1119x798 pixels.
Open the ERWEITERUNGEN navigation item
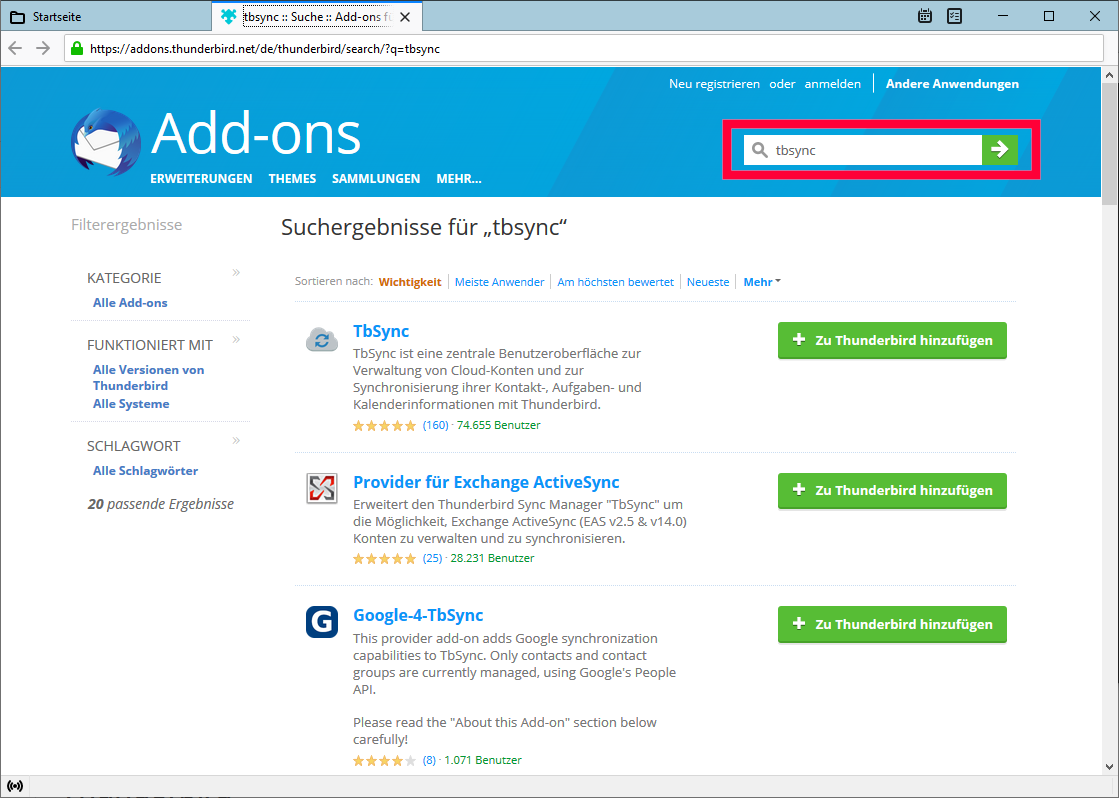(x=201, y=179)
